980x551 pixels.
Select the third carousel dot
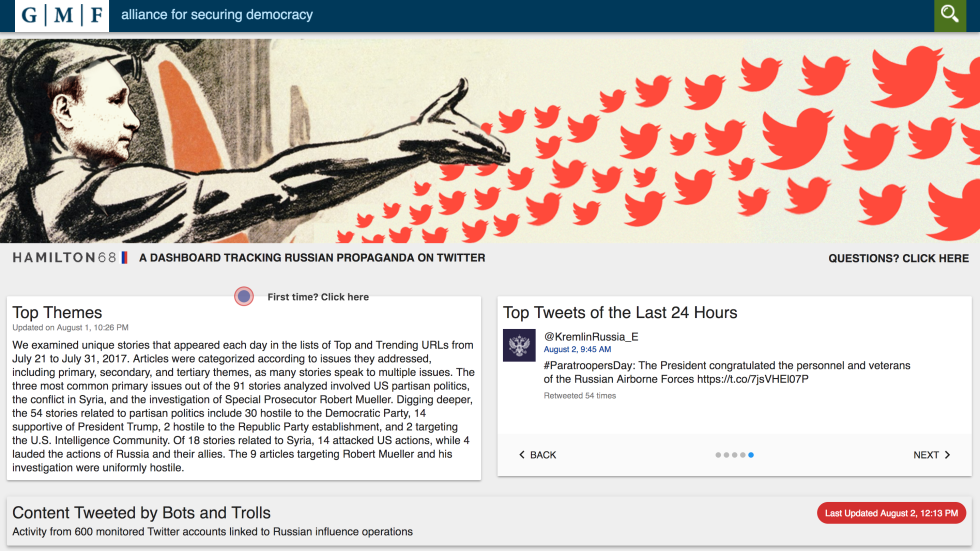(734, 455)
